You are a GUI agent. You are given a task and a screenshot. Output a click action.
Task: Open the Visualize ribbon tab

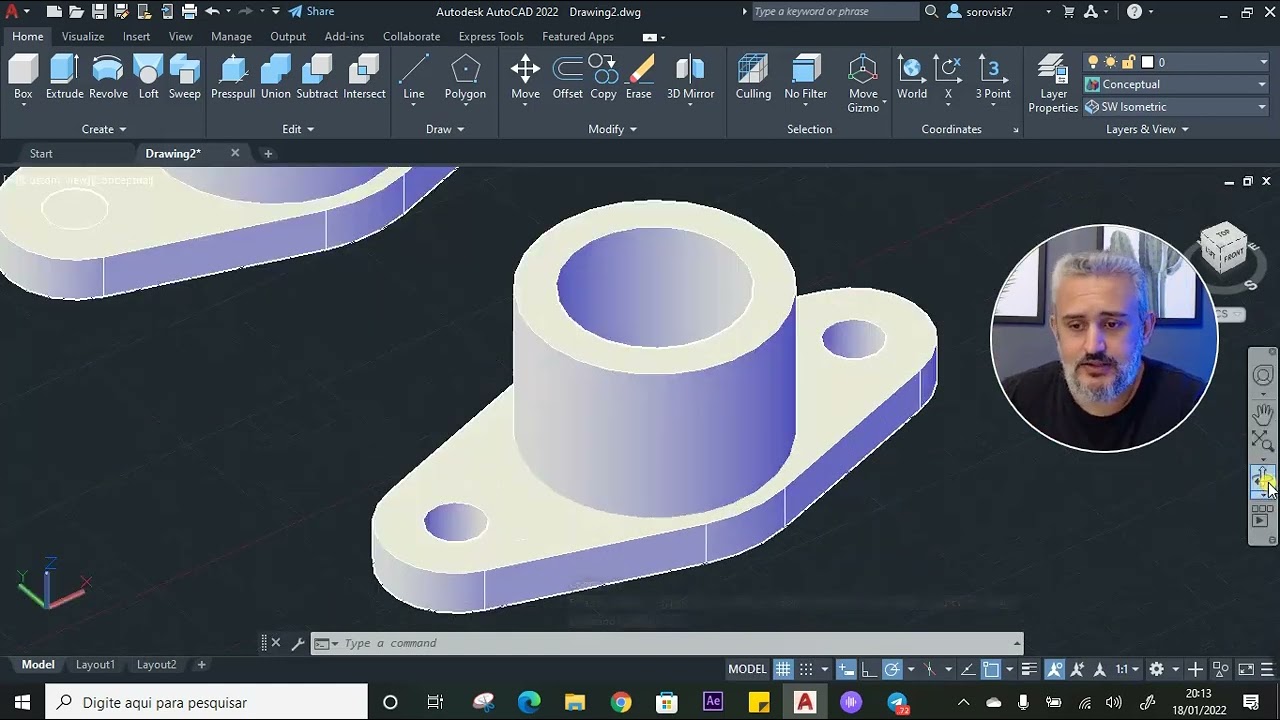(83, 36)
